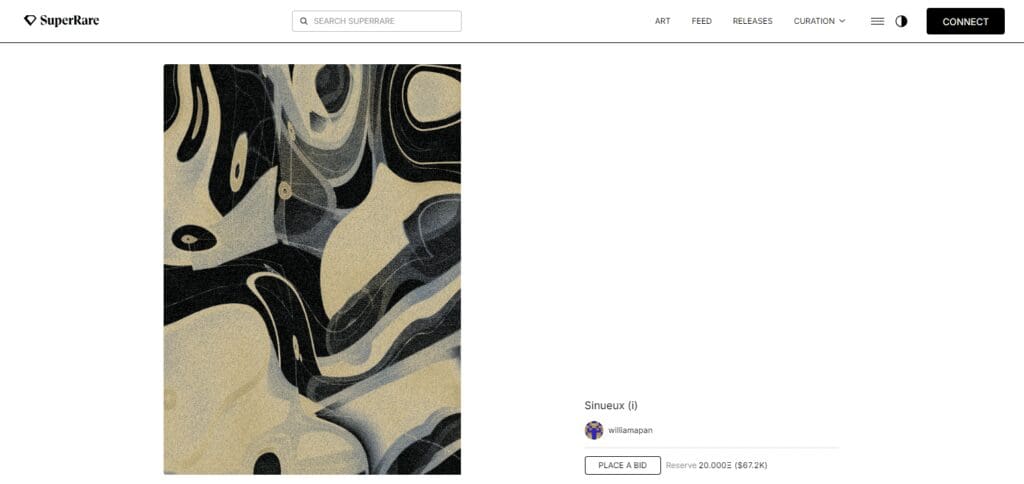1024x484 pixels.
Task: Expand the CURATION dropdown menu
Action: tap(819, 21)
